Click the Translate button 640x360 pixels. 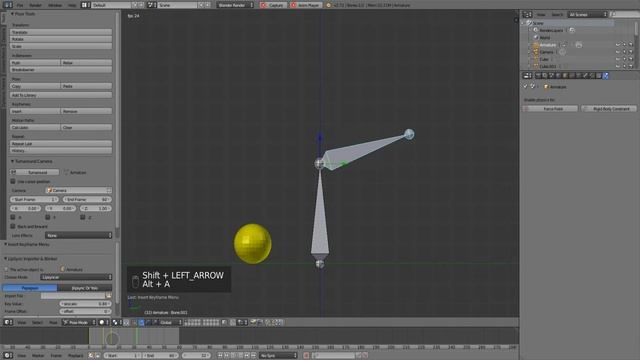click(x=61, y=32)
